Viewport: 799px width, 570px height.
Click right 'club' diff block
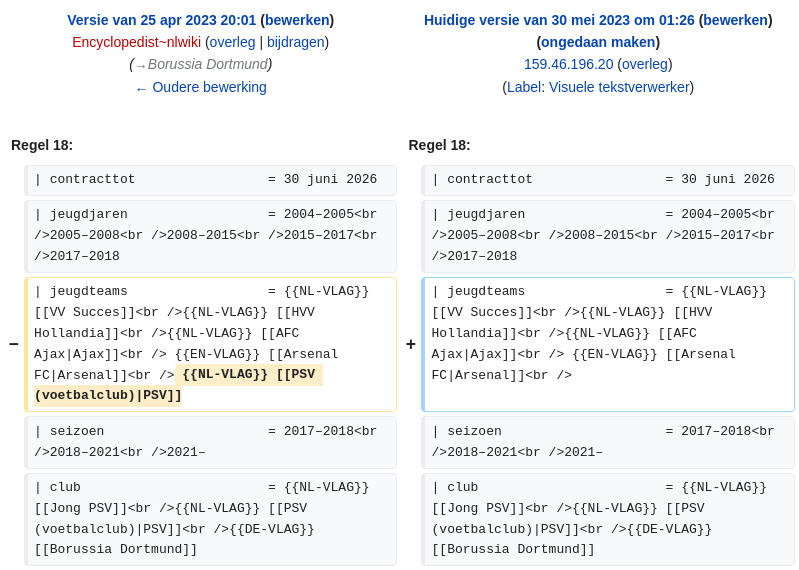click(608, 519)
